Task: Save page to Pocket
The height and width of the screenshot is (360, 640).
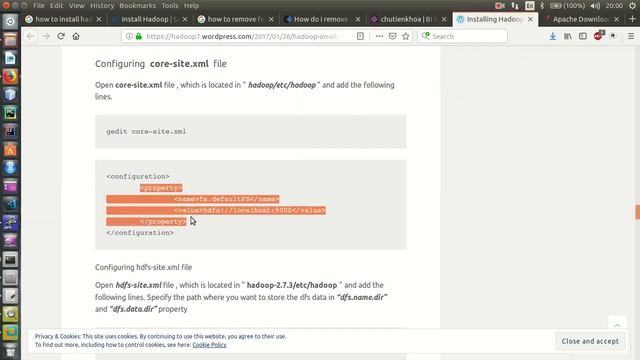Action: (x=393, y=36)
